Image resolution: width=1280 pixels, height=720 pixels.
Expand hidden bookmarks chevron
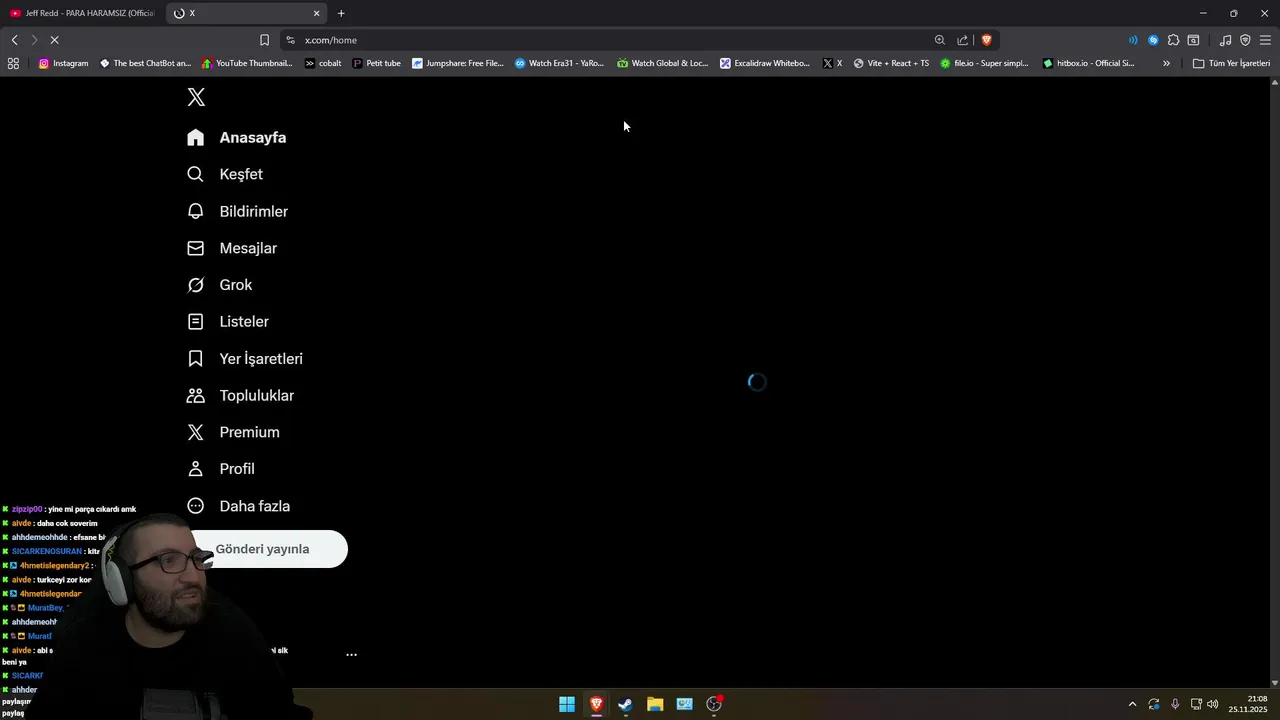point(1166,63)
